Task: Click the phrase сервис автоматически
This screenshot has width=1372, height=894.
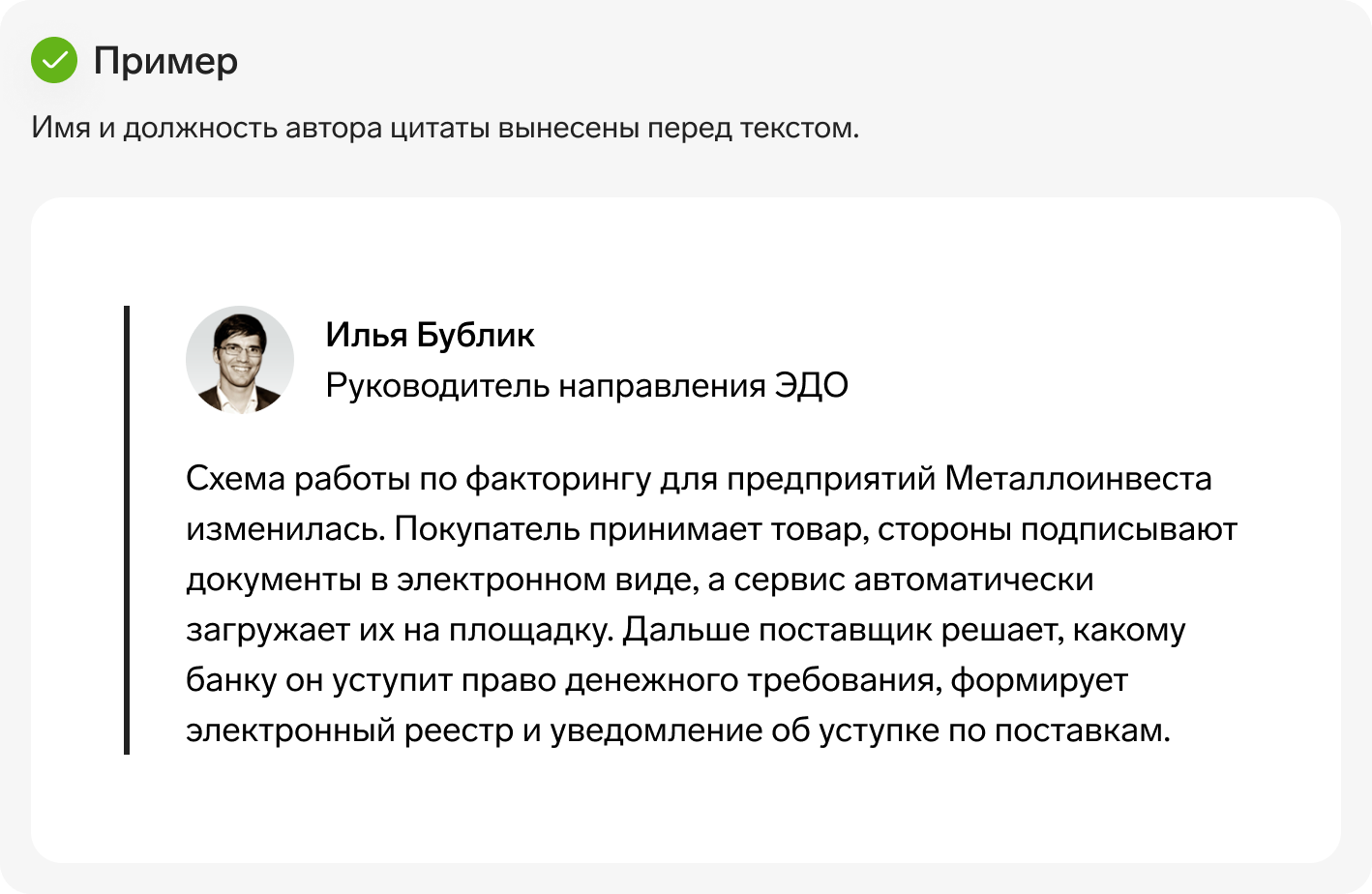Action: tap(913, 580)
